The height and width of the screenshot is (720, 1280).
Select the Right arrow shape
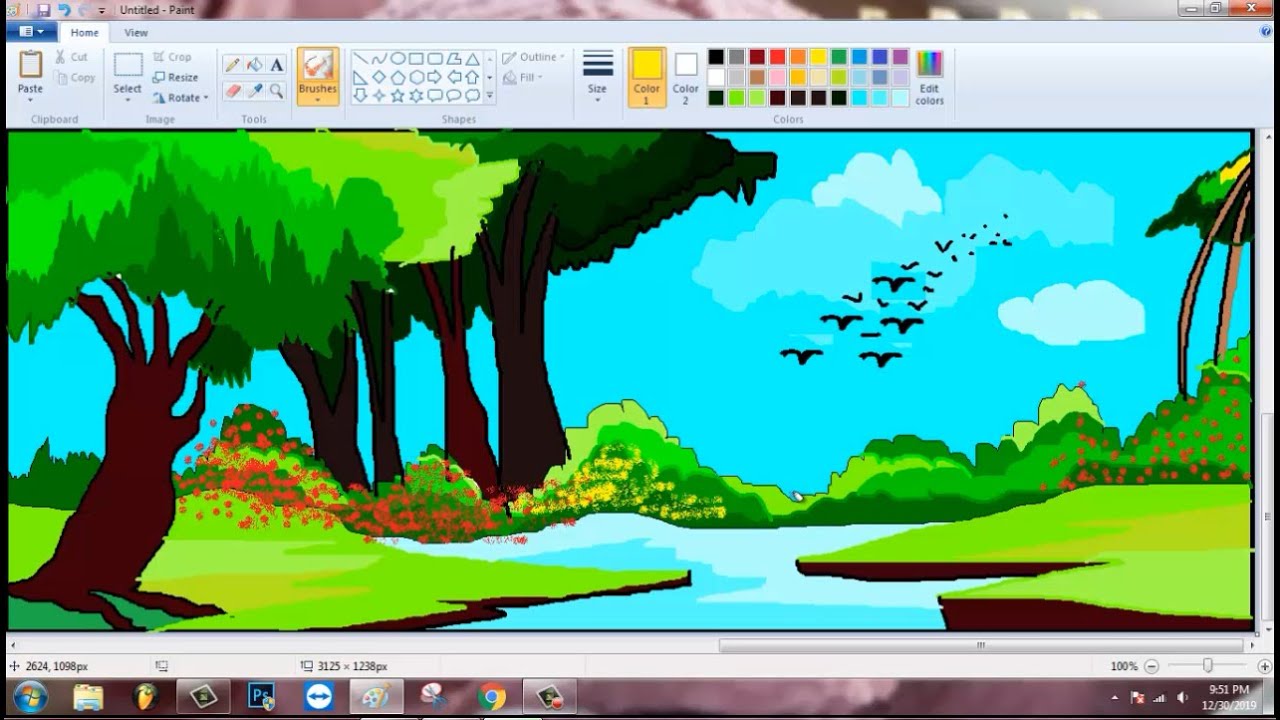435,77
